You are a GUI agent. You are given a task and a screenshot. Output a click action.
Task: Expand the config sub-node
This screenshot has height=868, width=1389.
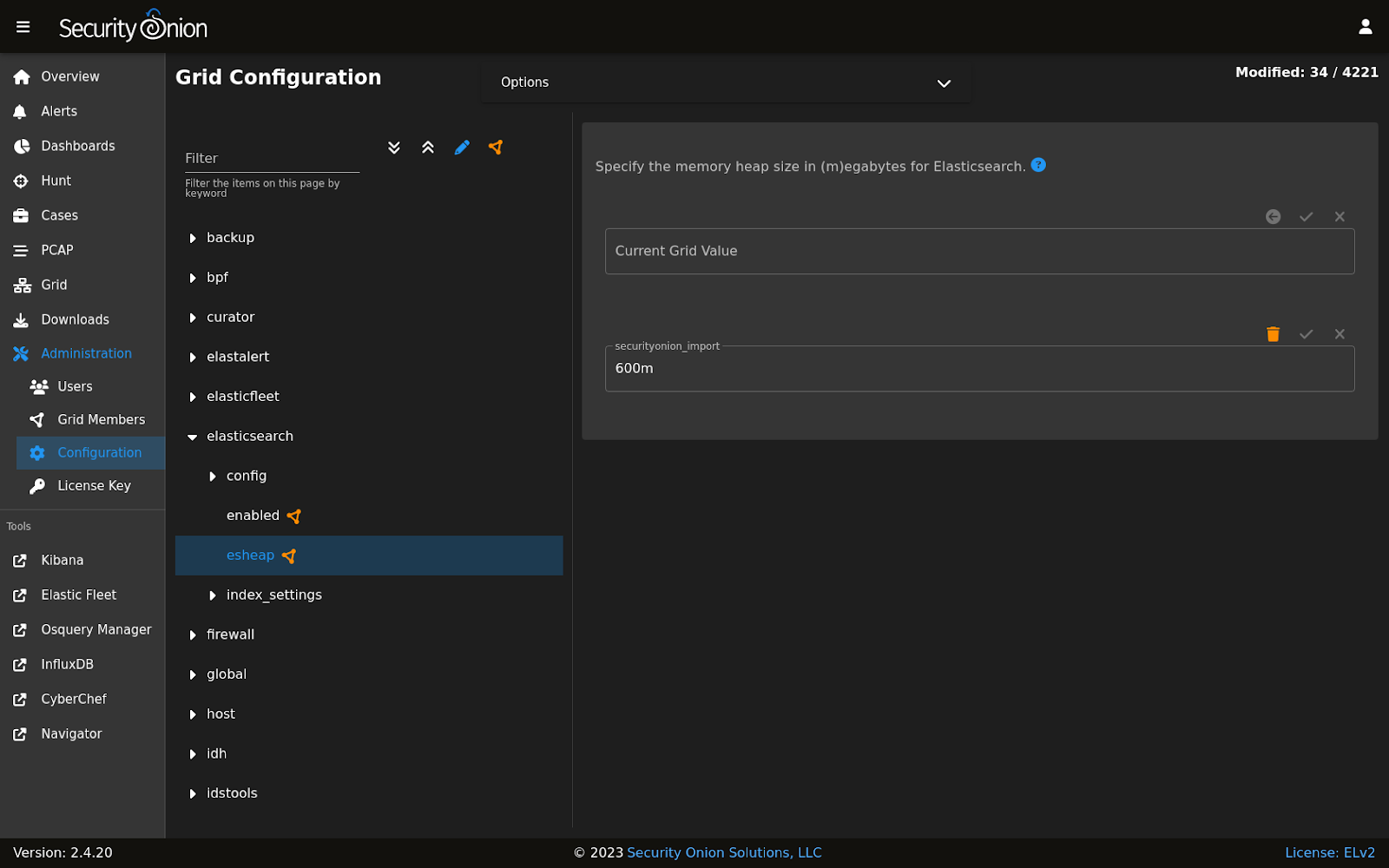213,476
